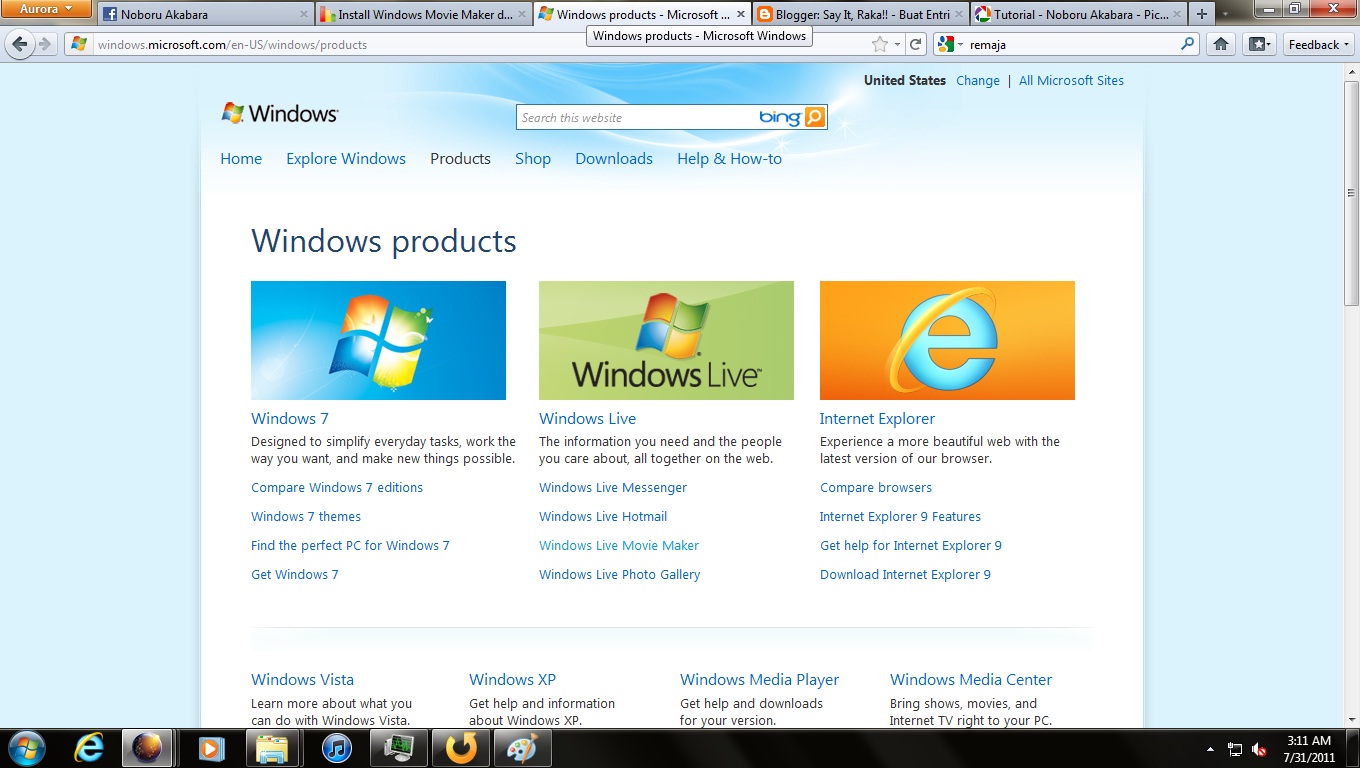Open the bookmarks toolbar button
This screenshot has height=768, width=1360.
[1259, 44]
